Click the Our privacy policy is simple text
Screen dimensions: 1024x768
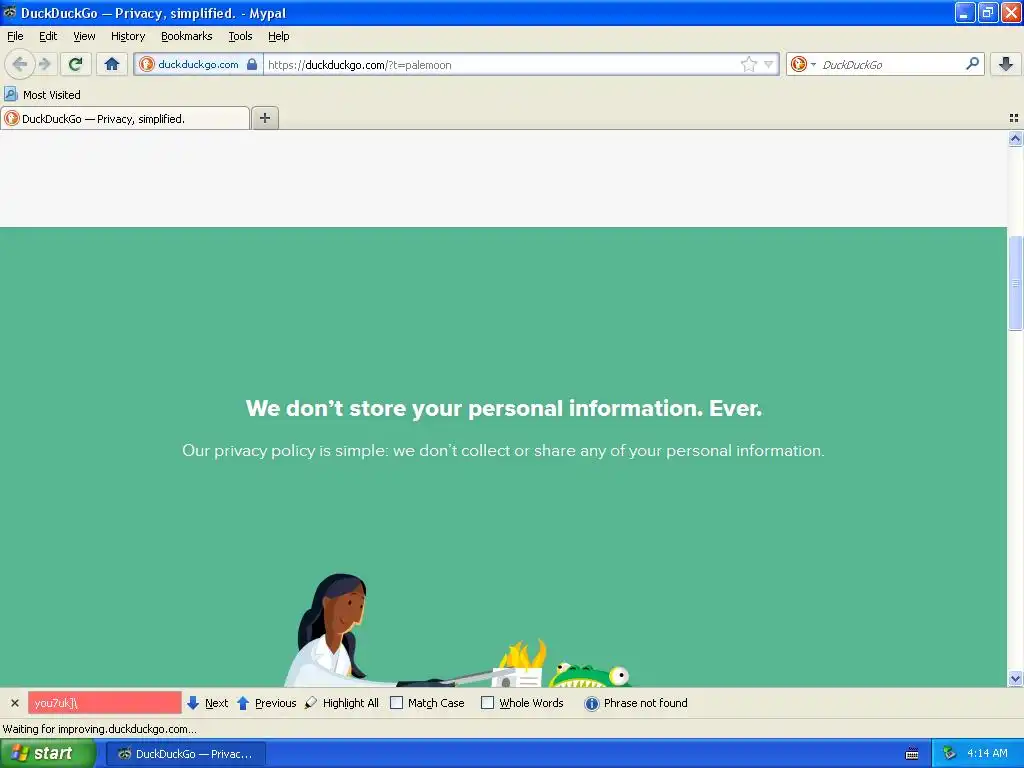503,451
